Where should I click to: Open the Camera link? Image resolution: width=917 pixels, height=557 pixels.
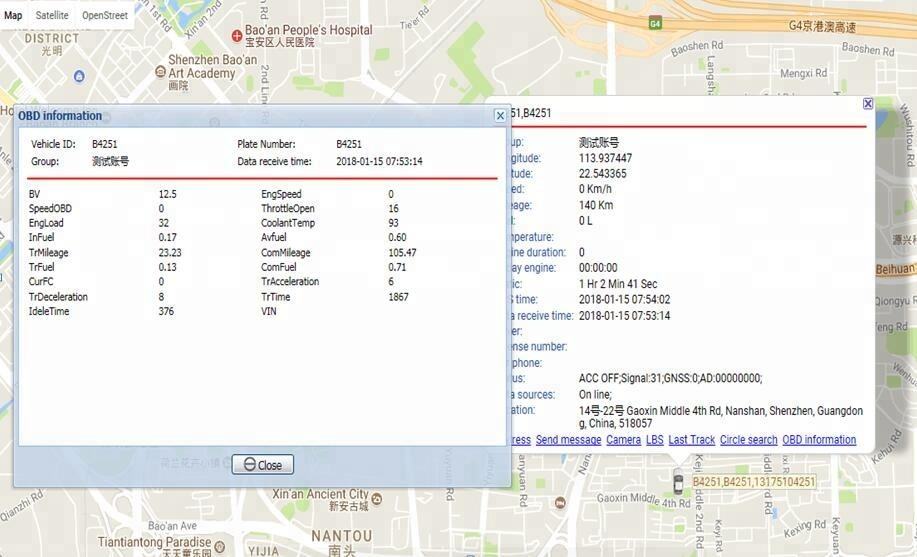[x=623, y=440]
